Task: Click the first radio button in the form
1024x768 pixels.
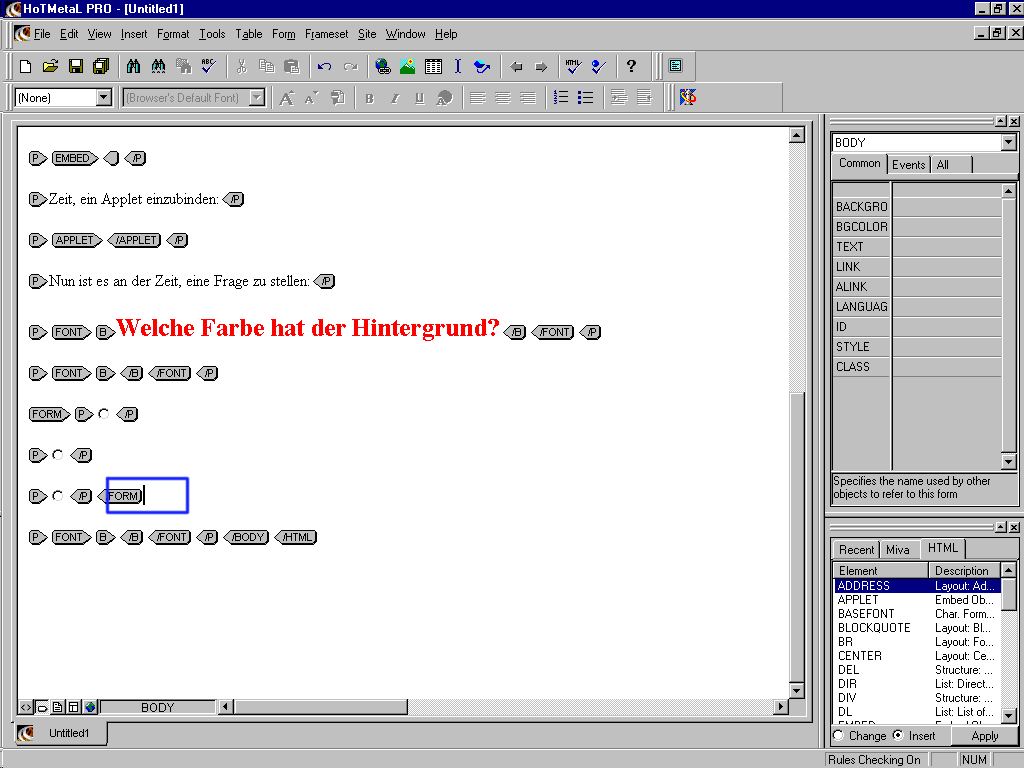Action: 103,413
